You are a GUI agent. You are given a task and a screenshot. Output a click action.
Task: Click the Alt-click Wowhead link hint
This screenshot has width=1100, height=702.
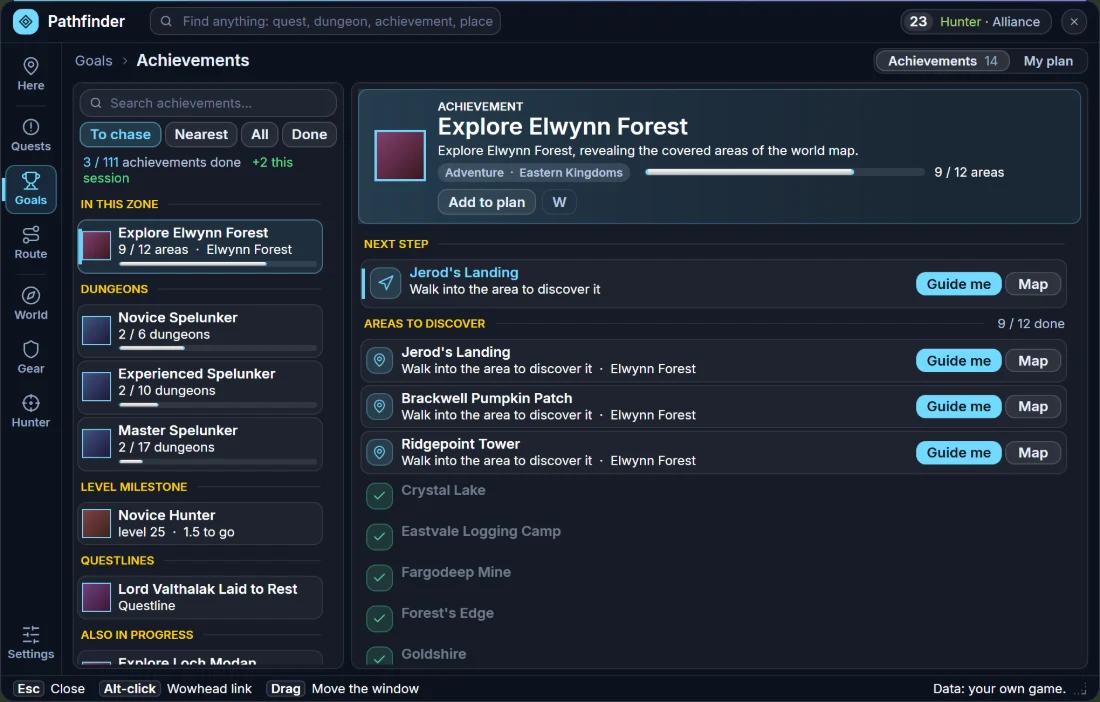coord(175,689)
